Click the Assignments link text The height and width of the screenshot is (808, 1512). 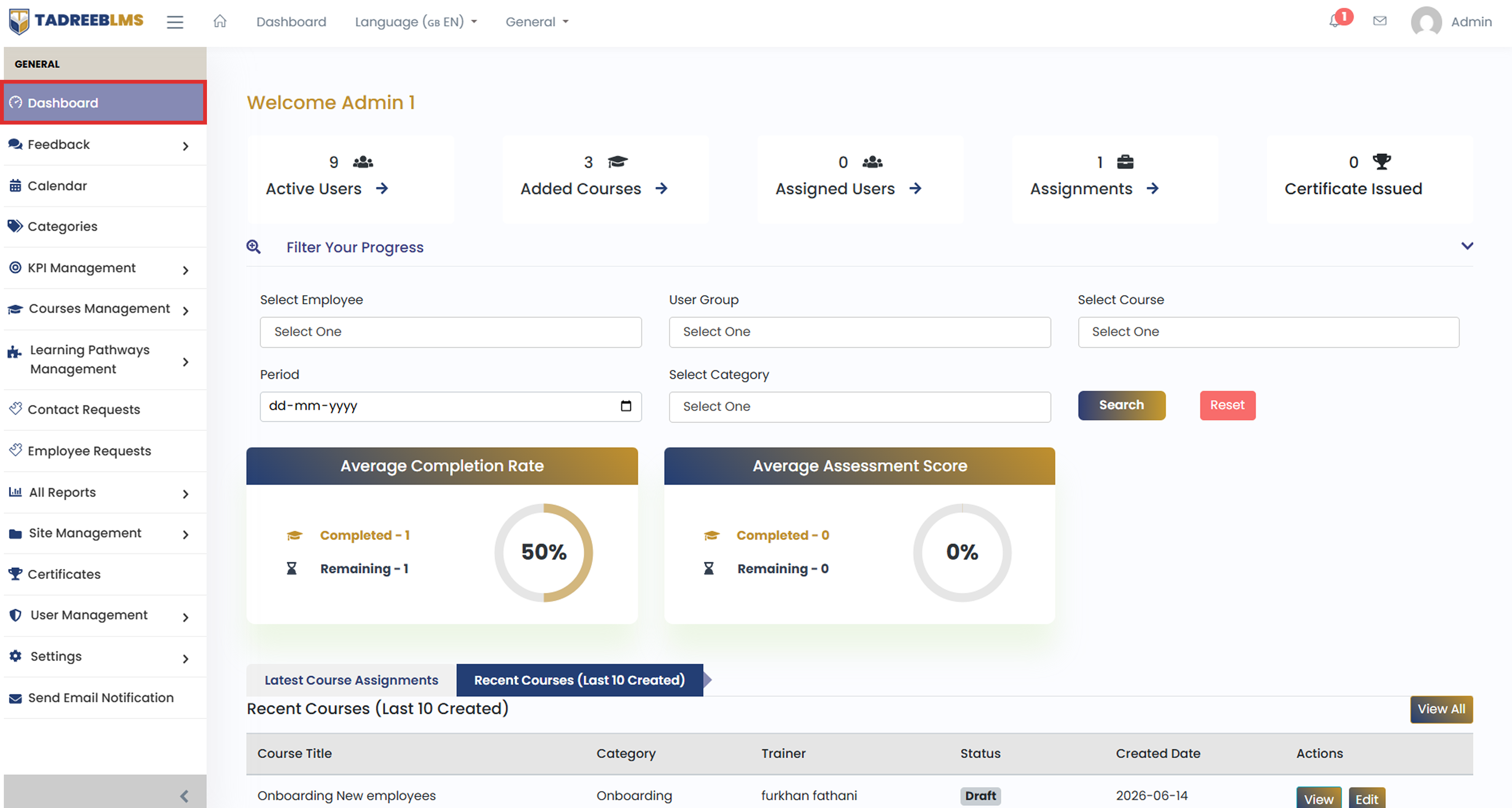pyautogui.click(x=1081, y=189)
